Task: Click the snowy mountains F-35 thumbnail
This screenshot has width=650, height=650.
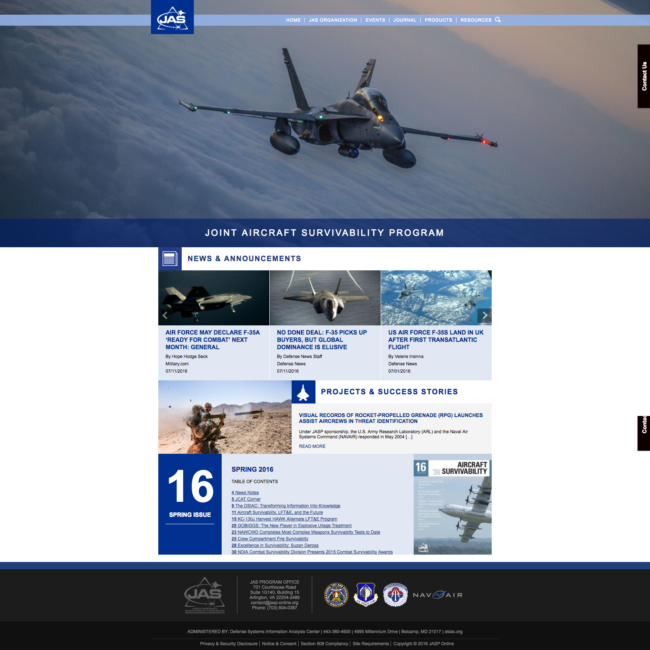Action: click(x=436, y=298)
